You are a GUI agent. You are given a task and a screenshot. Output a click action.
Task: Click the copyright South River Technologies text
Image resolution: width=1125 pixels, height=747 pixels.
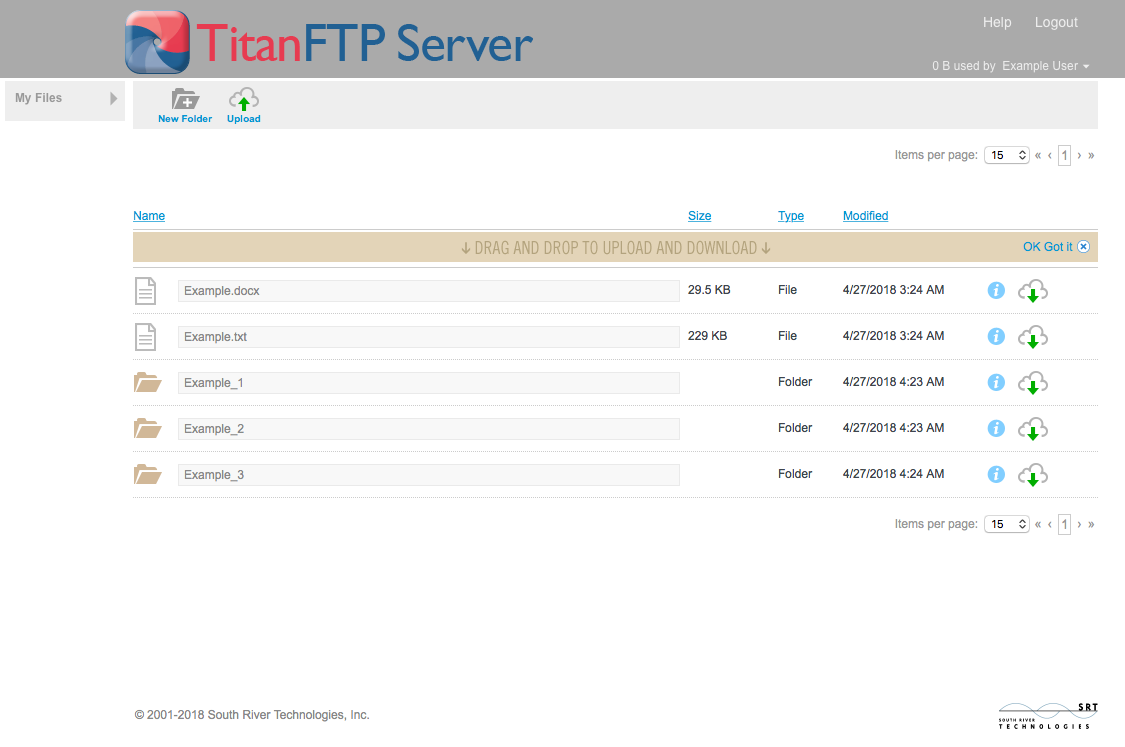pos(252,715)
